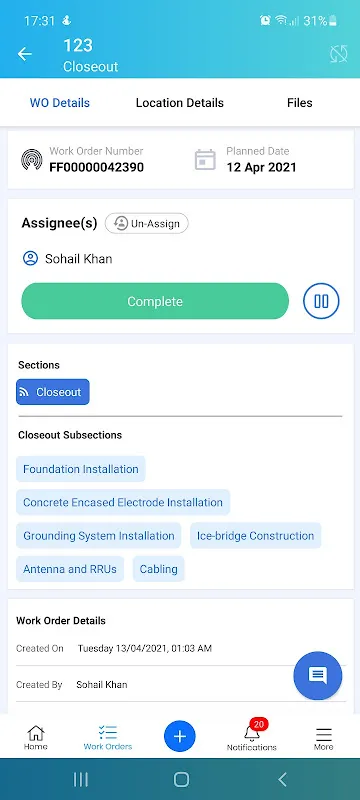Tap the blue plus add button
The width and height of the screenshot is (360, 800).
[179, 736]
